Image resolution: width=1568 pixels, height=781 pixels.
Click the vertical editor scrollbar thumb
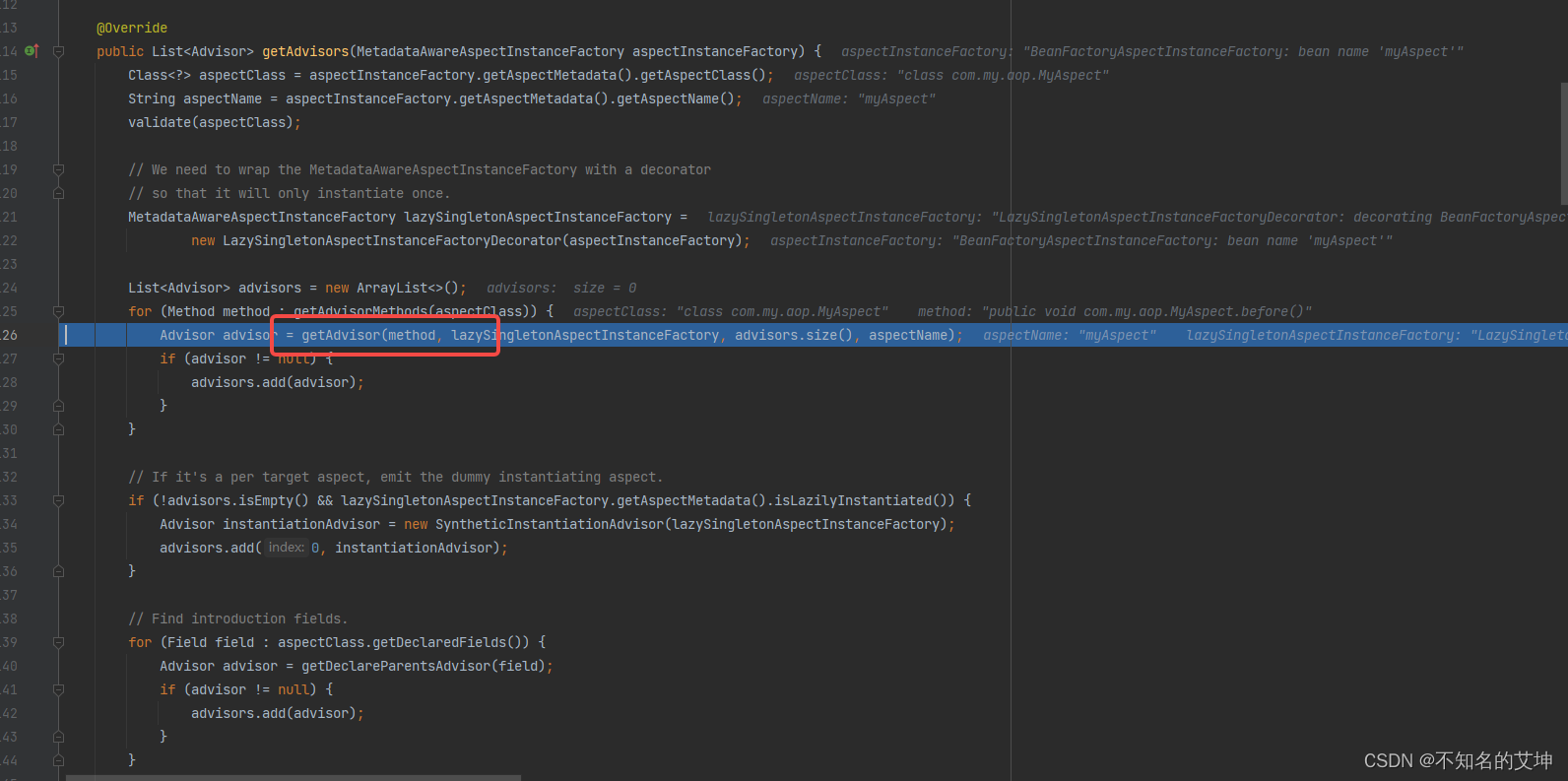(1564, 144)
